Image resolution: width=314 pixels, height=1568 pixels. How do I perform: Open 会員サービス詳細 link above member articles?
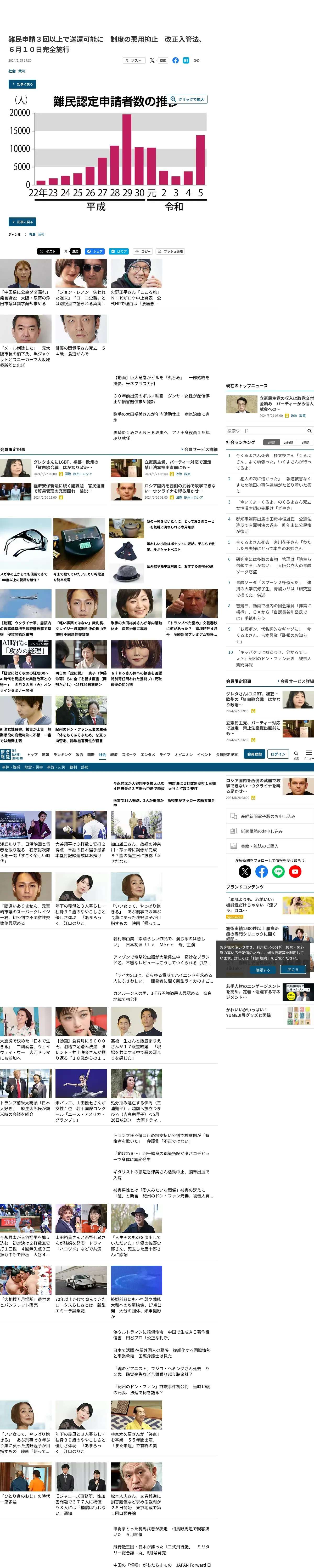(199, 449)
